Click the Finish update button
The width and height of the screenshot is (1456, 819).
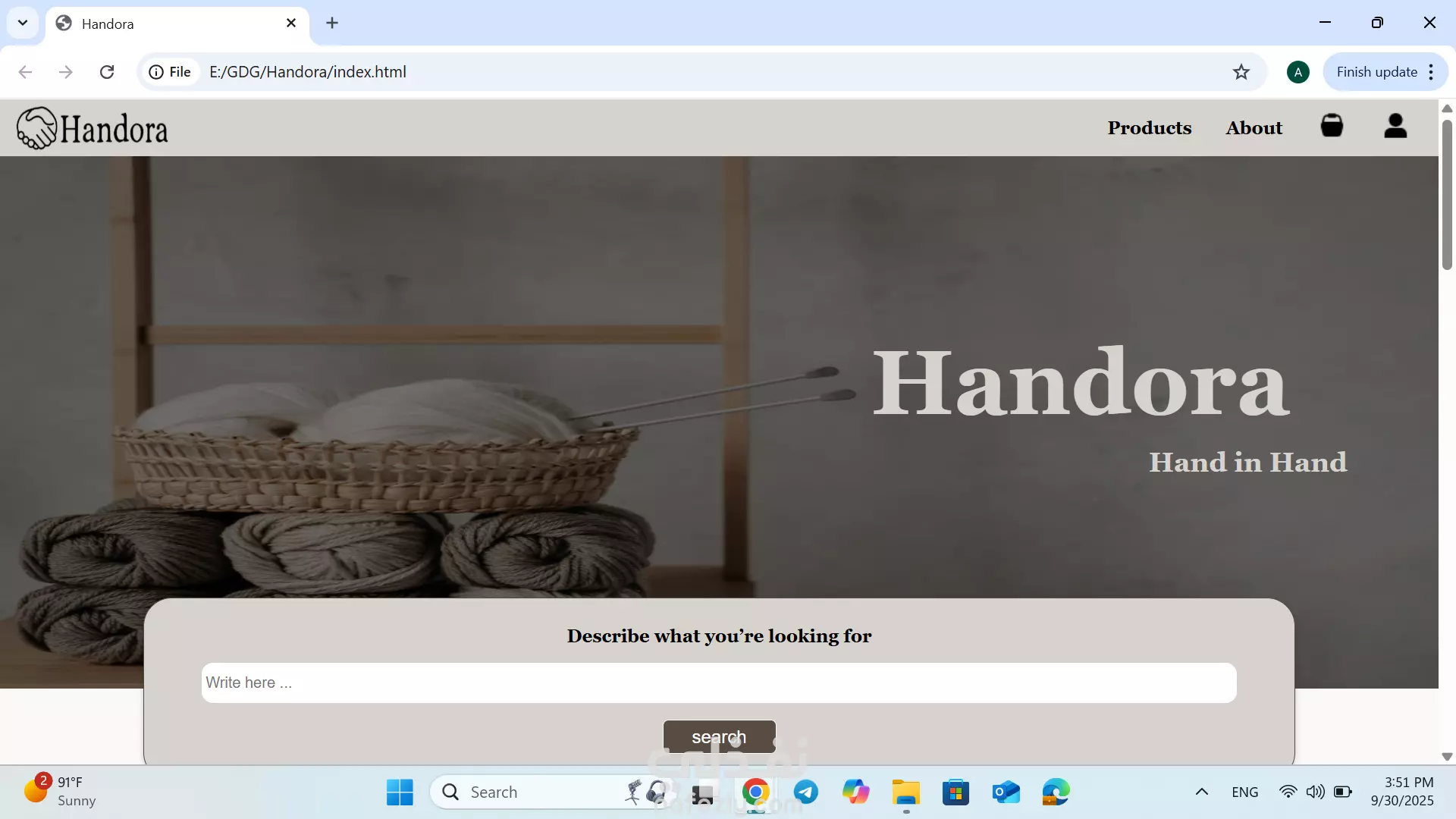pyautogui.click(x=1376, y=72)
